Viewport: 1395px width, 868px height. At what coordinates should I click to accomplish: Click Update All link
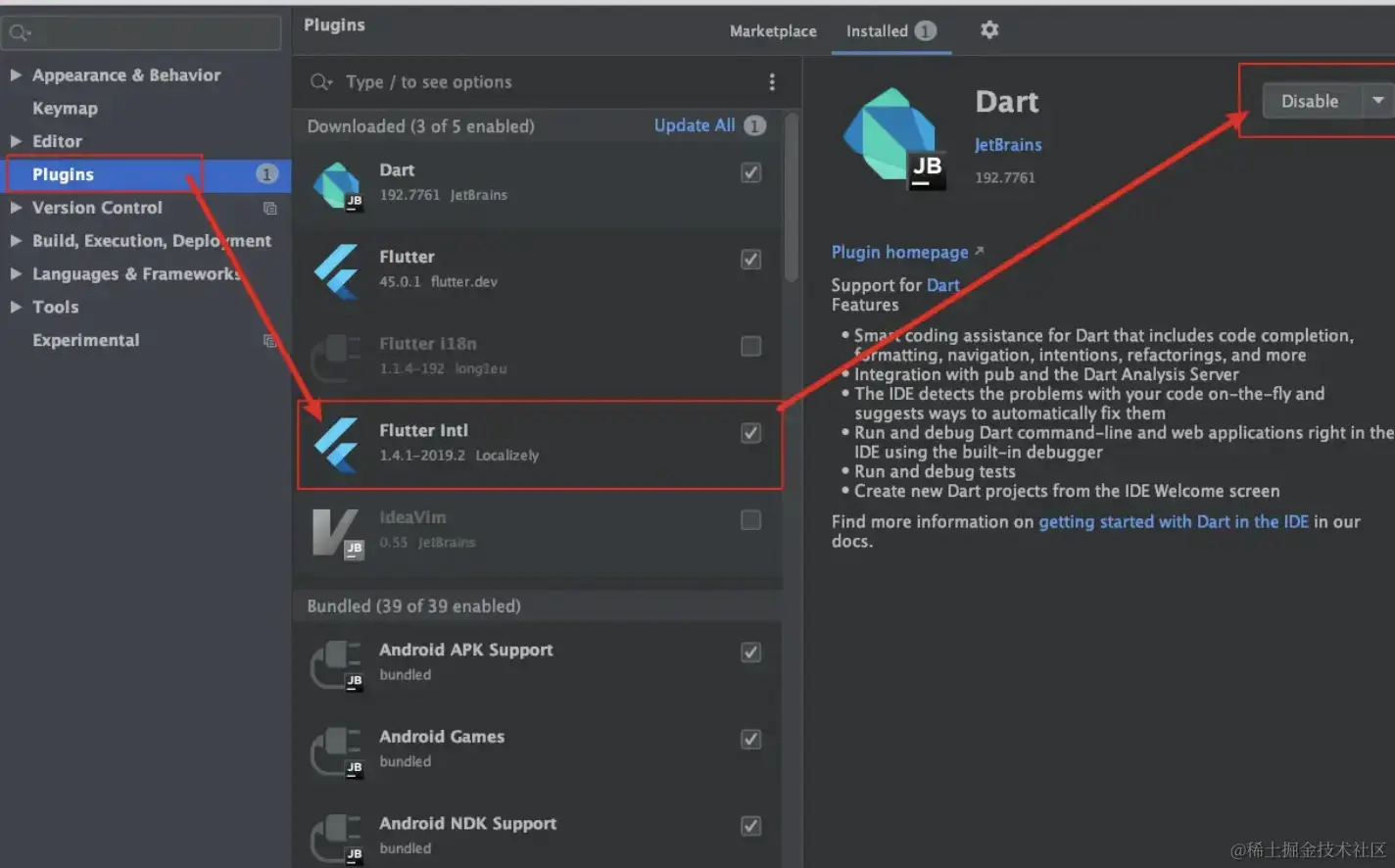(695, 125)
